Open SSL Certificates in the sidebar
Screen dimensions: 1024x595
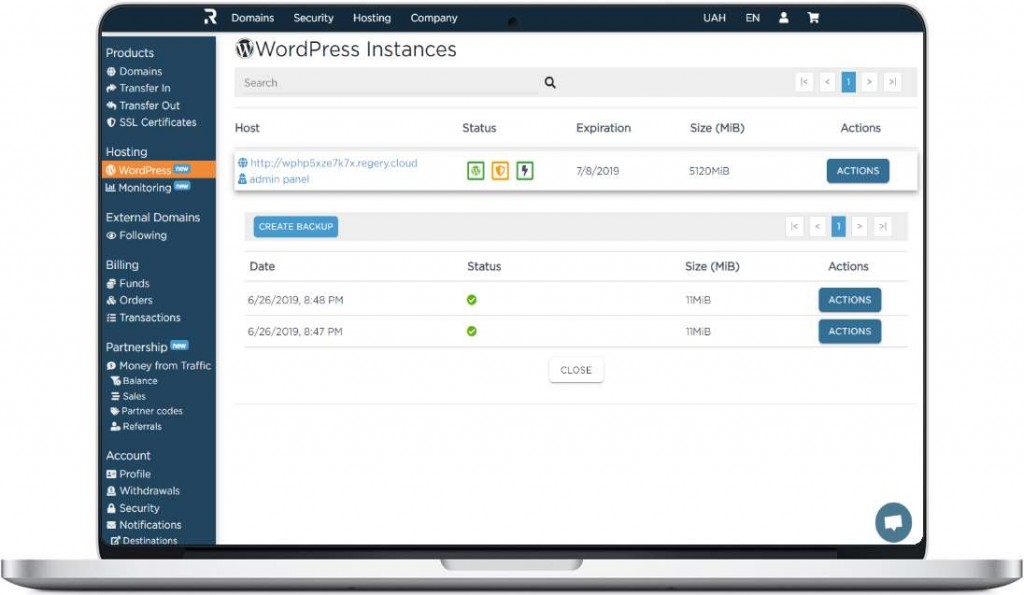click(152, 122)
